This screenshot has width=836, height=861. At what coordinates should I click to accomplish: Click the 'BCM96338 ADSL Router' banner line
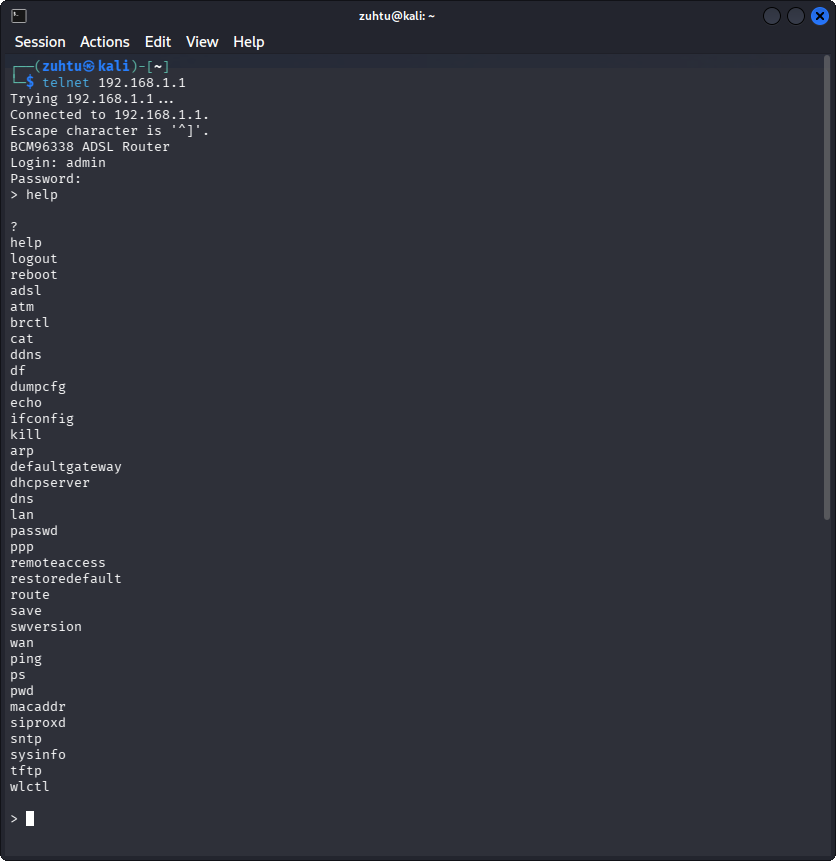(x=90, y=147)
